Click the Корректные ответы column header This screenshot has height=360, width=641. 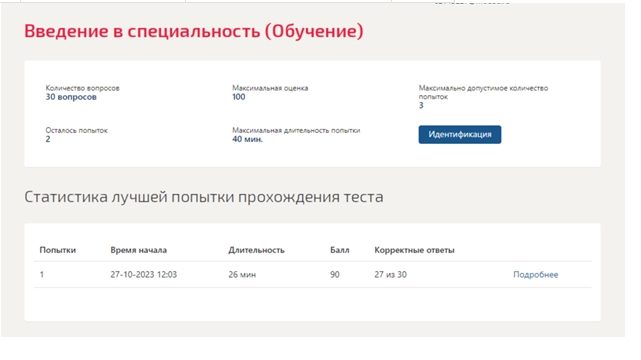[x=414, y=250]
